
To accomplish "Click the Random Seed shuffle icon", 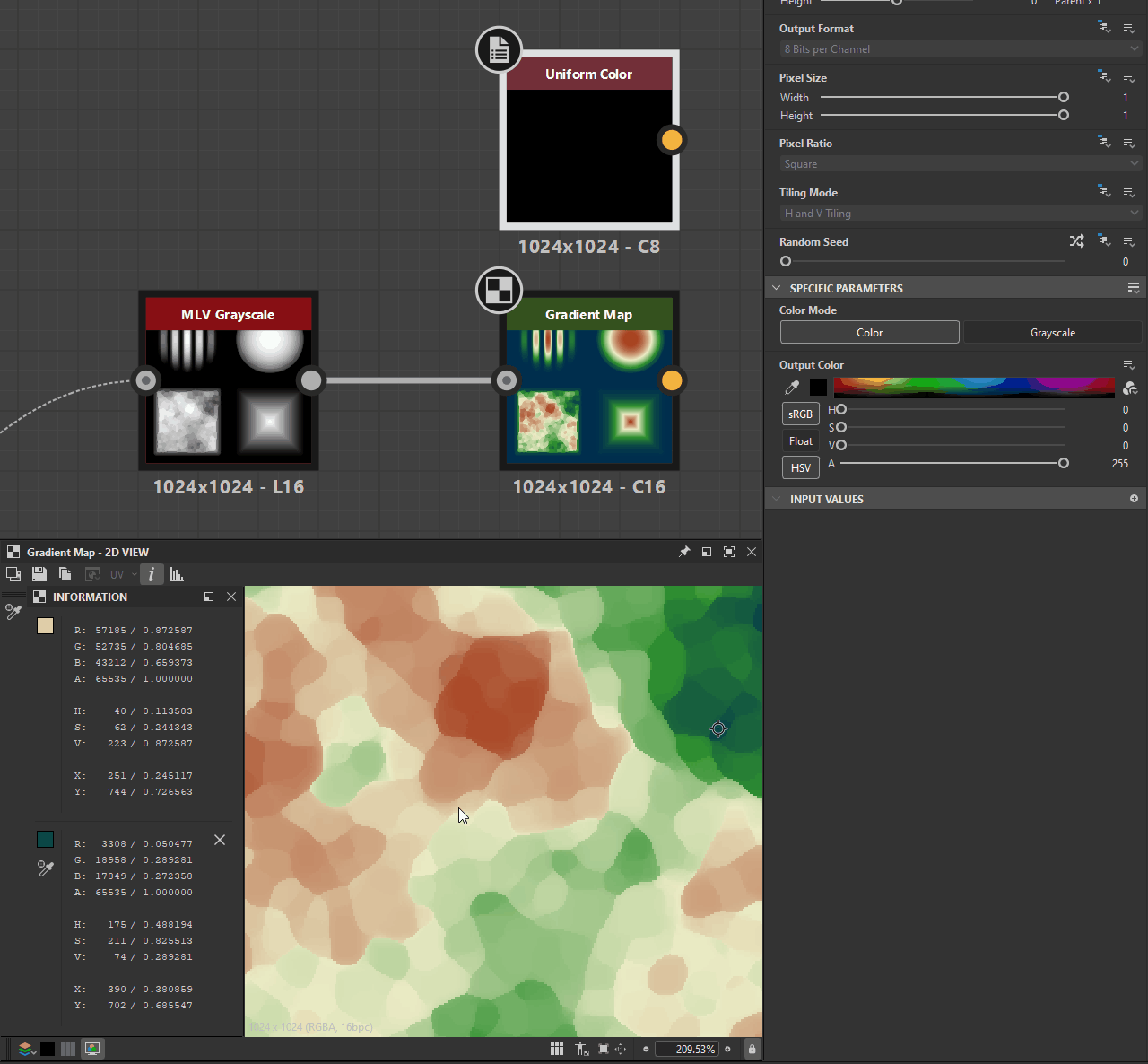I will [1076, 241].
